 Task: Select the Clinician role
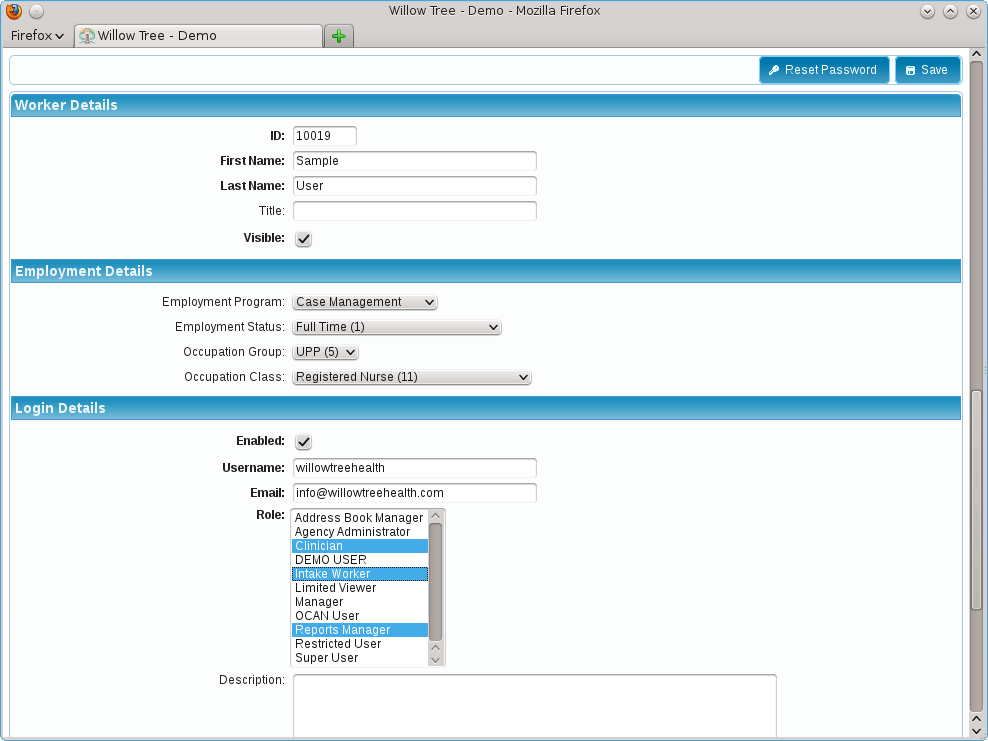click(x=360, y=546)
